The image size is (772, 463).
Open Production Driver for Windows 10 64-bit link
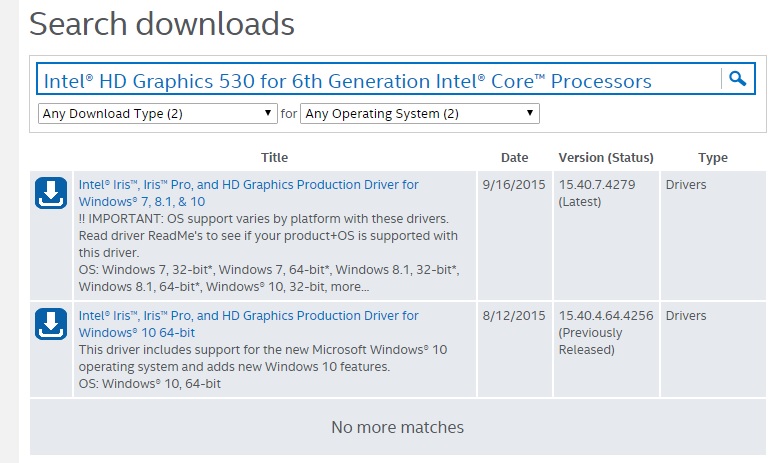[248, 324]
